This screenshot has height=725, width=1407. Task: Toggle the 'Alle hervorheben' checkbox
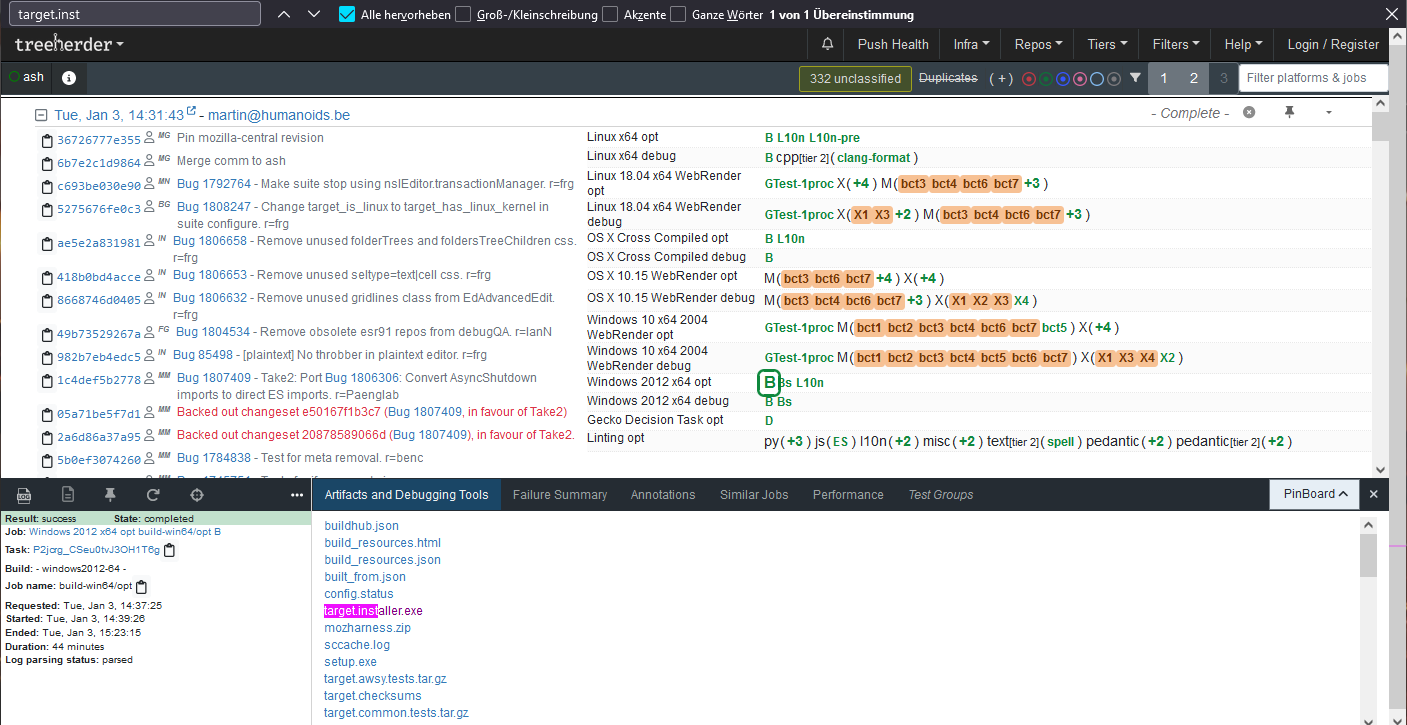(x=347, y=15)
